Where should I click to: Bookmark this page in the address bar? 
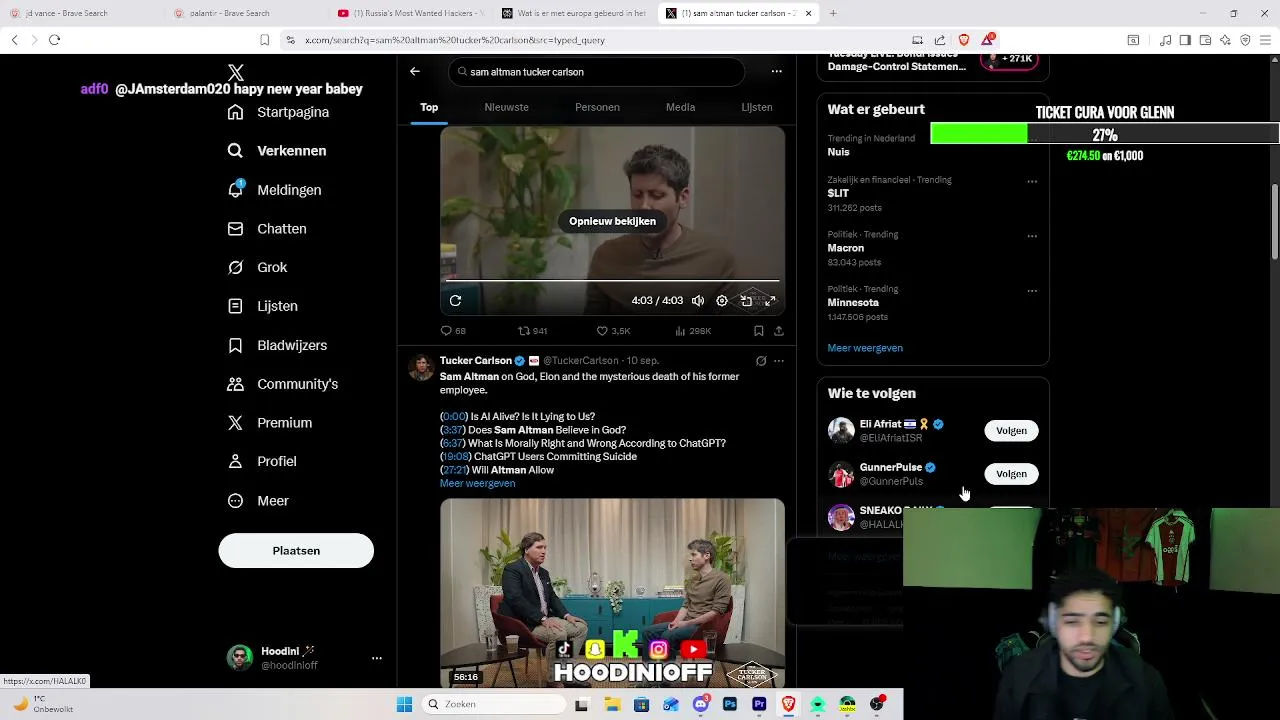(264, 40)
